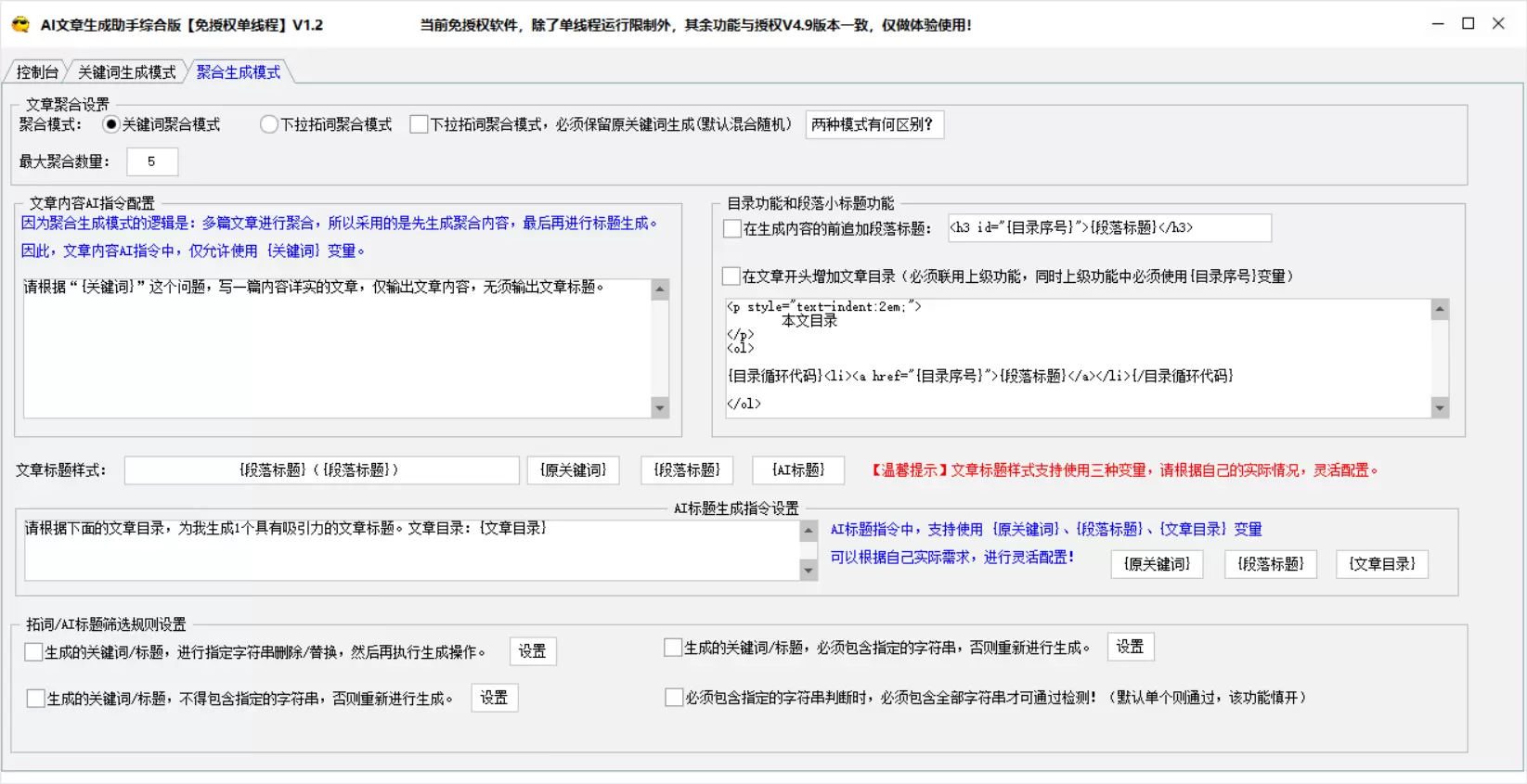Click the AI标题生成指令 textbox
Image resolution: width=1527 pixels, height=784 pixels.
[412, 550]
